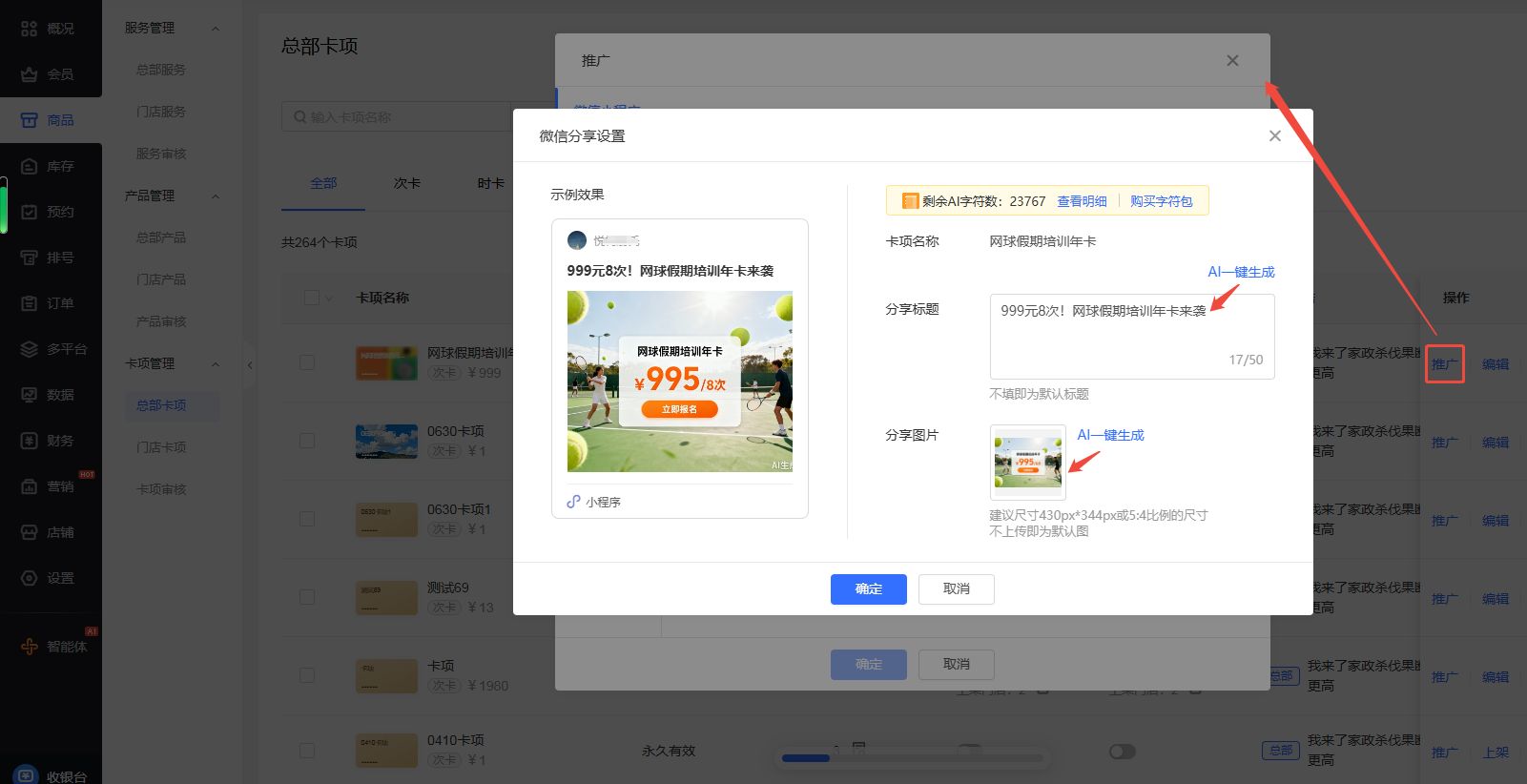Click the 会员 crown icon
This screenshot has width=1527, height=784.
click(29, 74)
